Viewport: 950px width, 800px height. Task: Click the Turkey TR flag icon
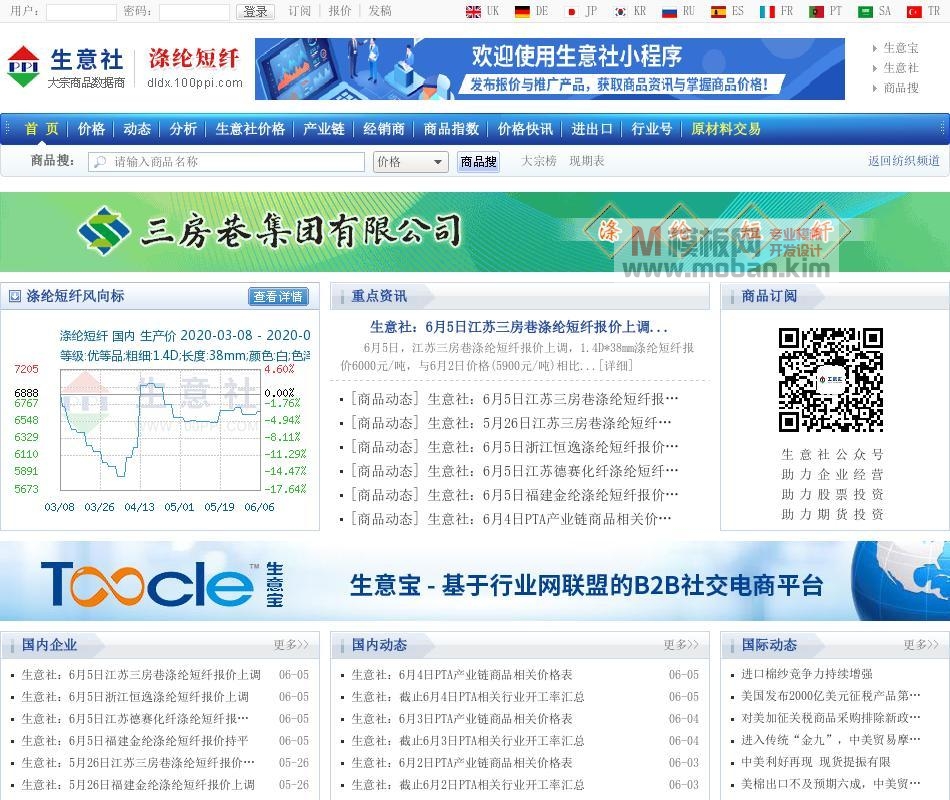[914, 12]
